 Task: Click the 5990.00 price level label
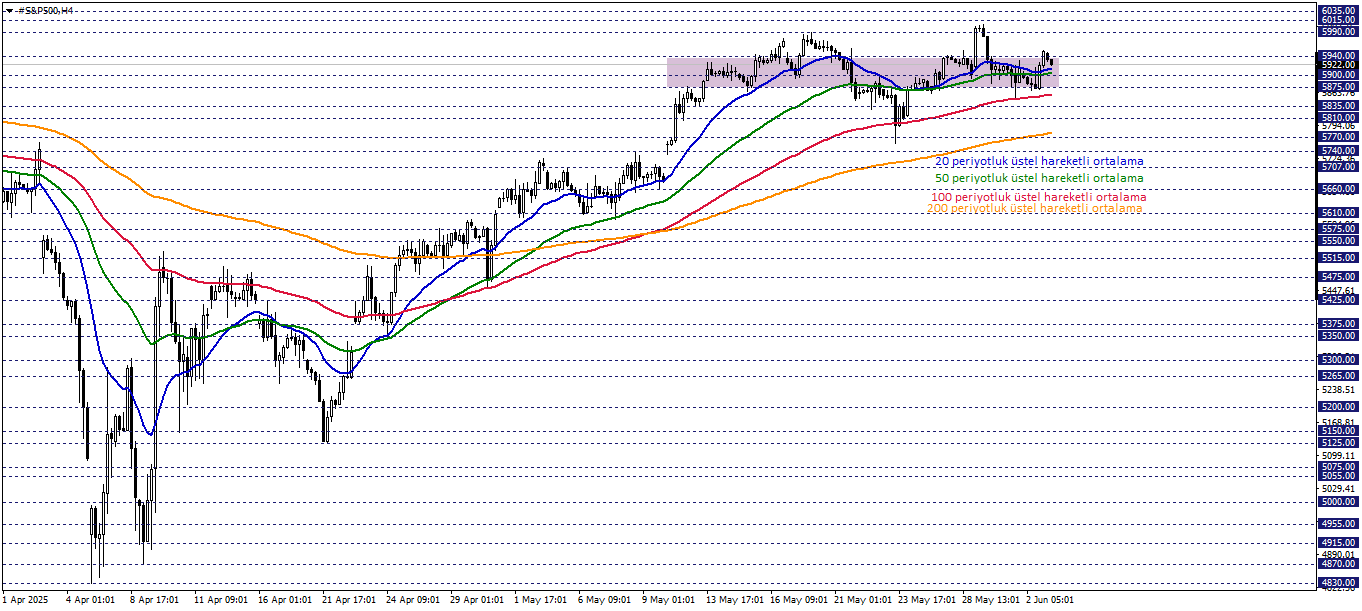click(1338, 32)
